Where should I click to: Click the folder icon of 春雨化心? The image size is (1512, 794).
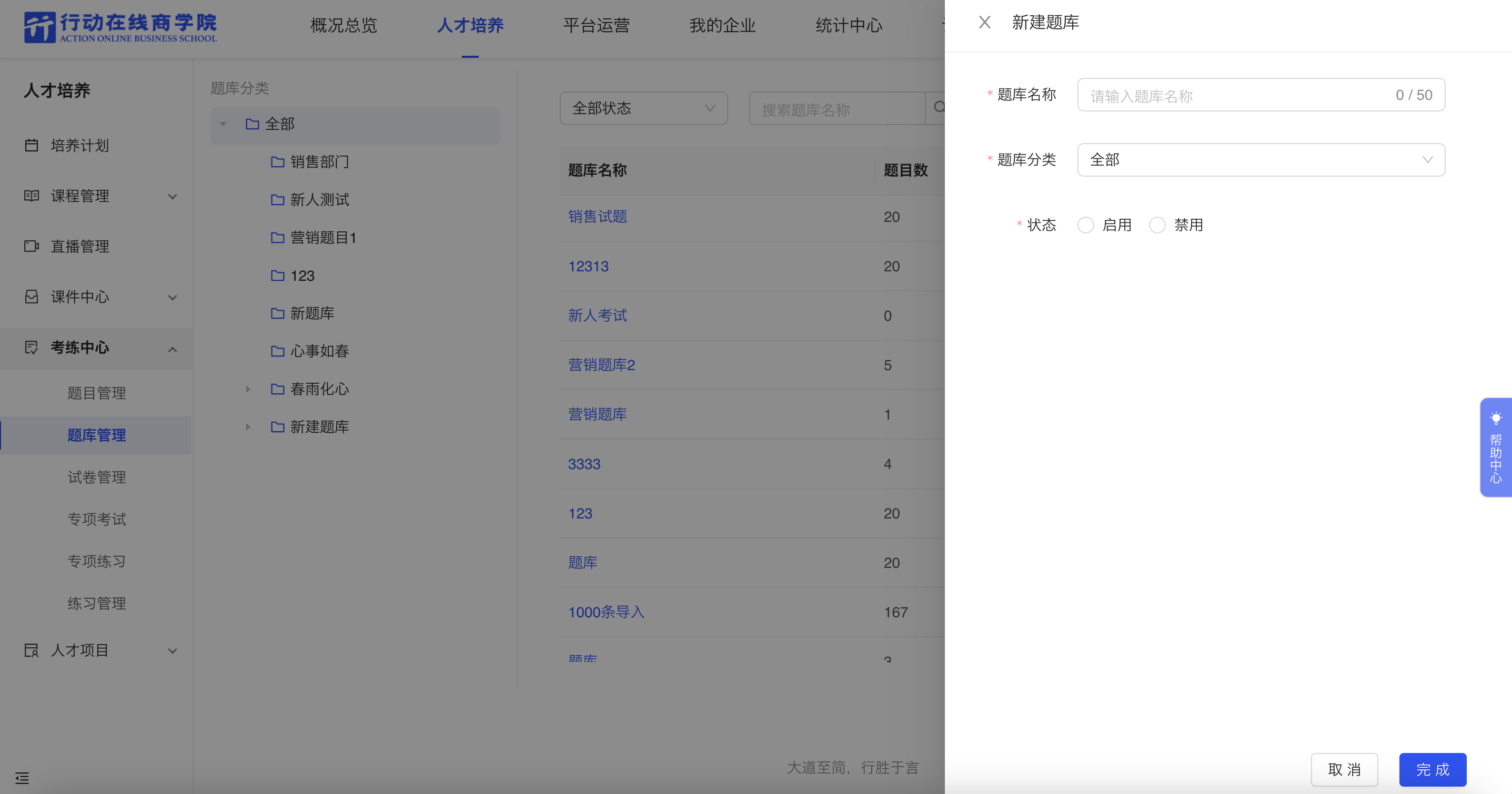click(x=278, y=389)
